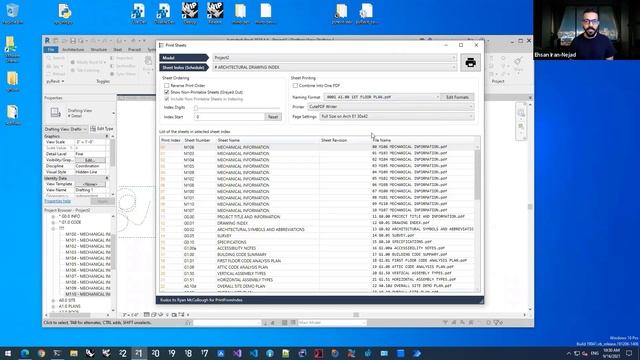Expand the pyRevit panel dropdown
The height and width of the screenshot is (360, 640).
55,81
